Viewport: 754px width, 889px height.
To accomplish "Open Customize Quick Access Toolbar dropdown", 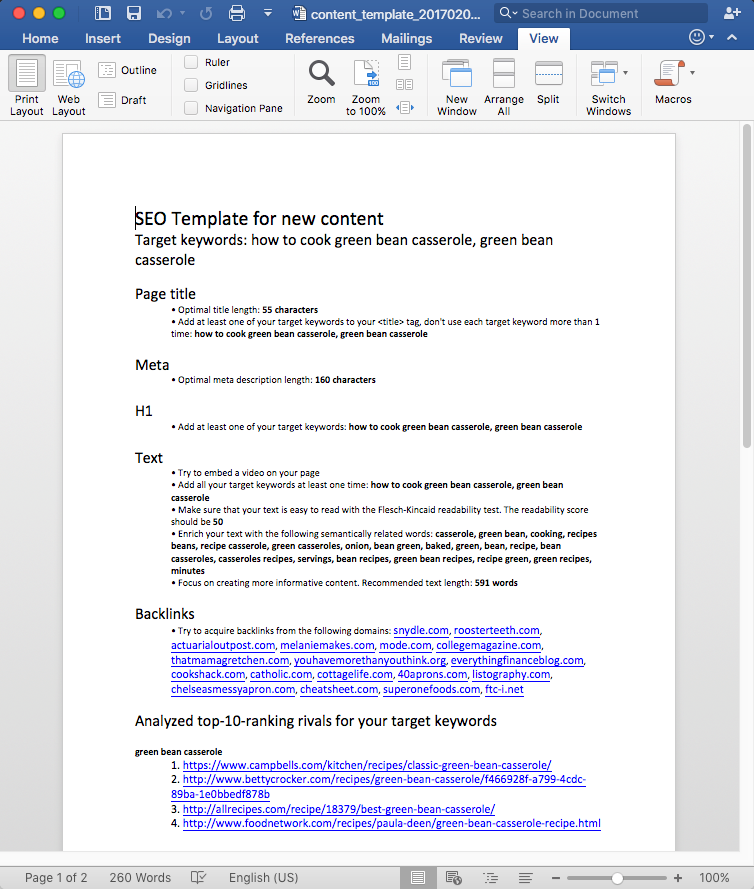I will [268, 13].
